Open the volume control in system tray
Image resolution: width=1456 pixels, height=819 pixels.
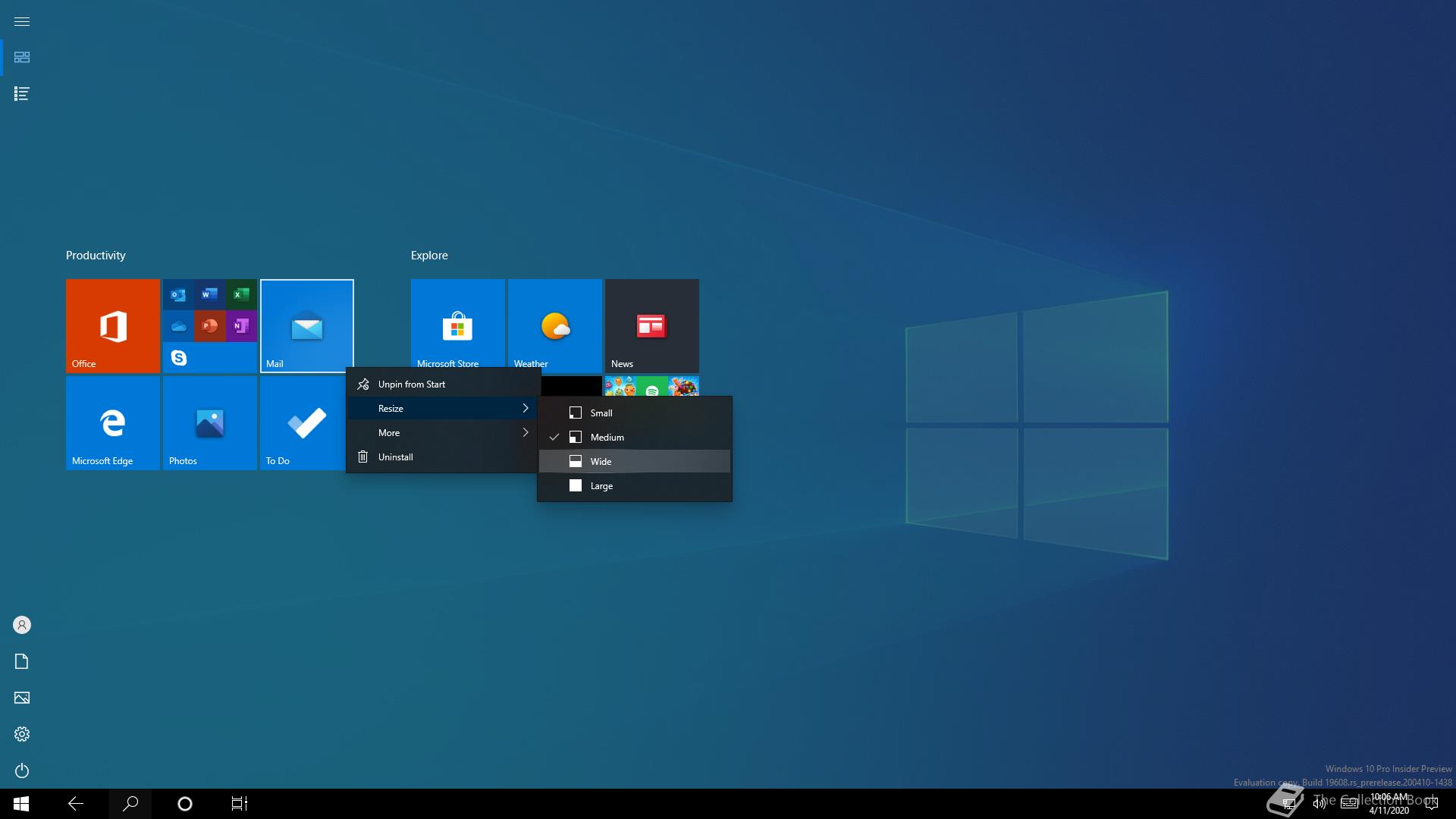pos(1319,804)
